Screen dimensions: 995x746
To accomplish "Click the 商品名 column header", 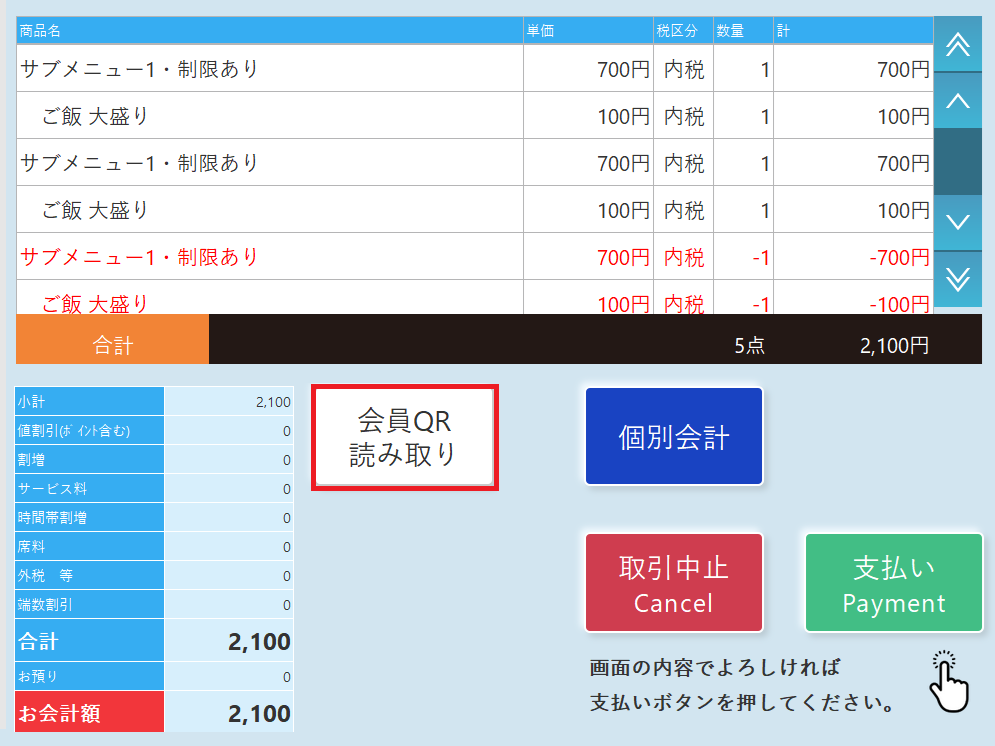I will (270, 30).
